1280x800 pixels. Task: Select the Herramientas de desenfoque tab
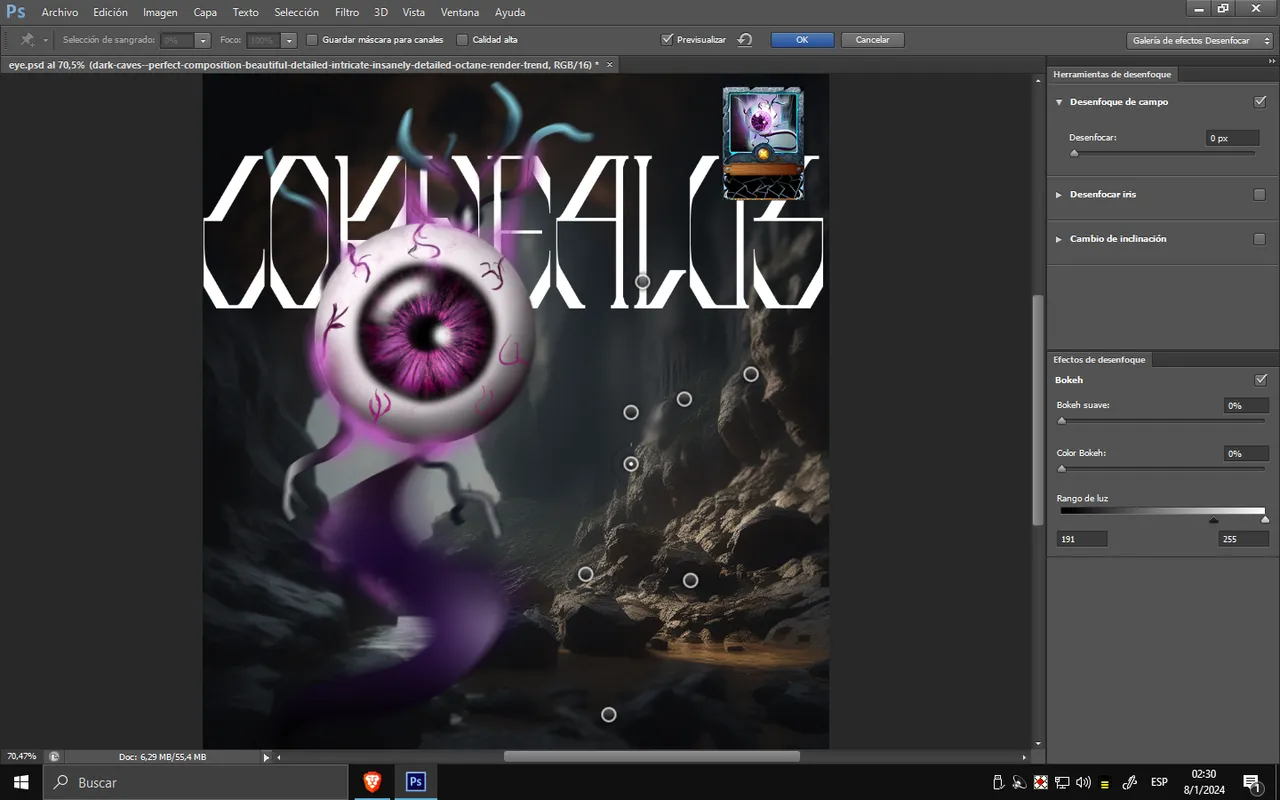(x=1112, y=74)
